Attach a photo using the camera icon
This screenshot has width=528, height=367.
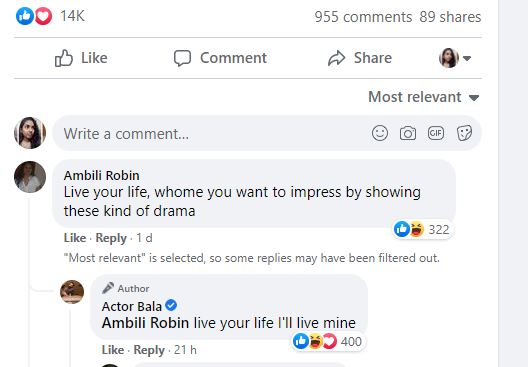pos(408,133)
